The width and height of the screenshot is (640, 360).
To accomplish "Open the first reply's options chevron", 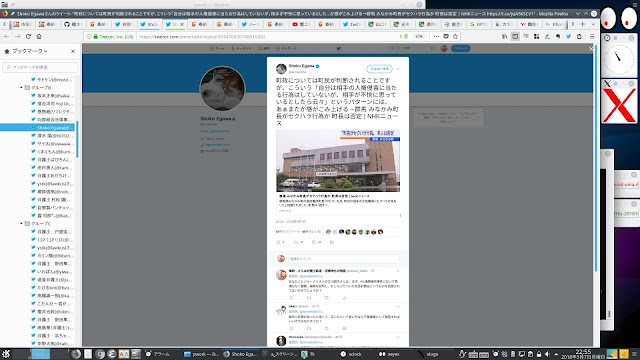I will coord(398,271).
